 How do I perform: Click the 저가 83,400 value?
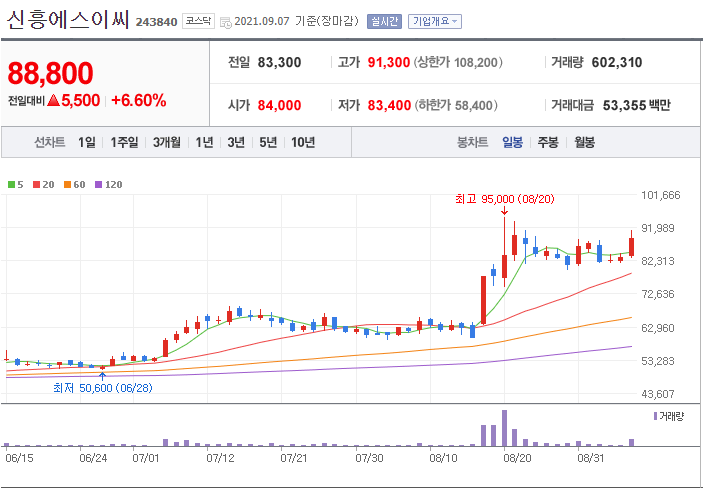click(389, 105)
